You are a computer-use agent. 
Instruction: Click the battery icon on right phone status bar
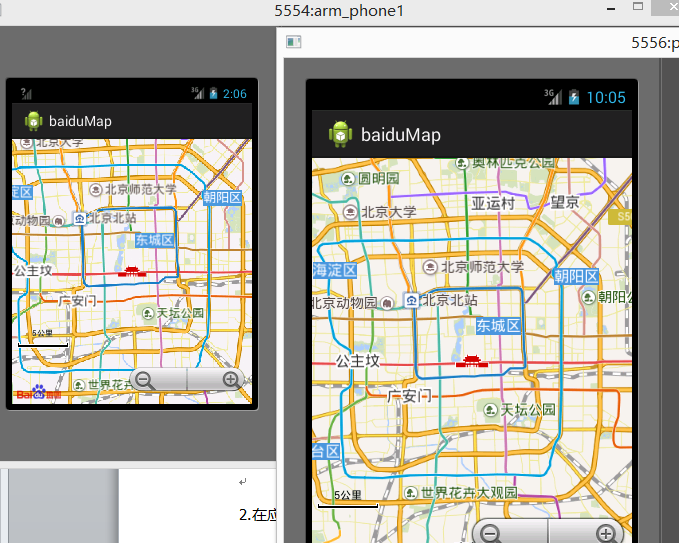(x=574, y=97)
